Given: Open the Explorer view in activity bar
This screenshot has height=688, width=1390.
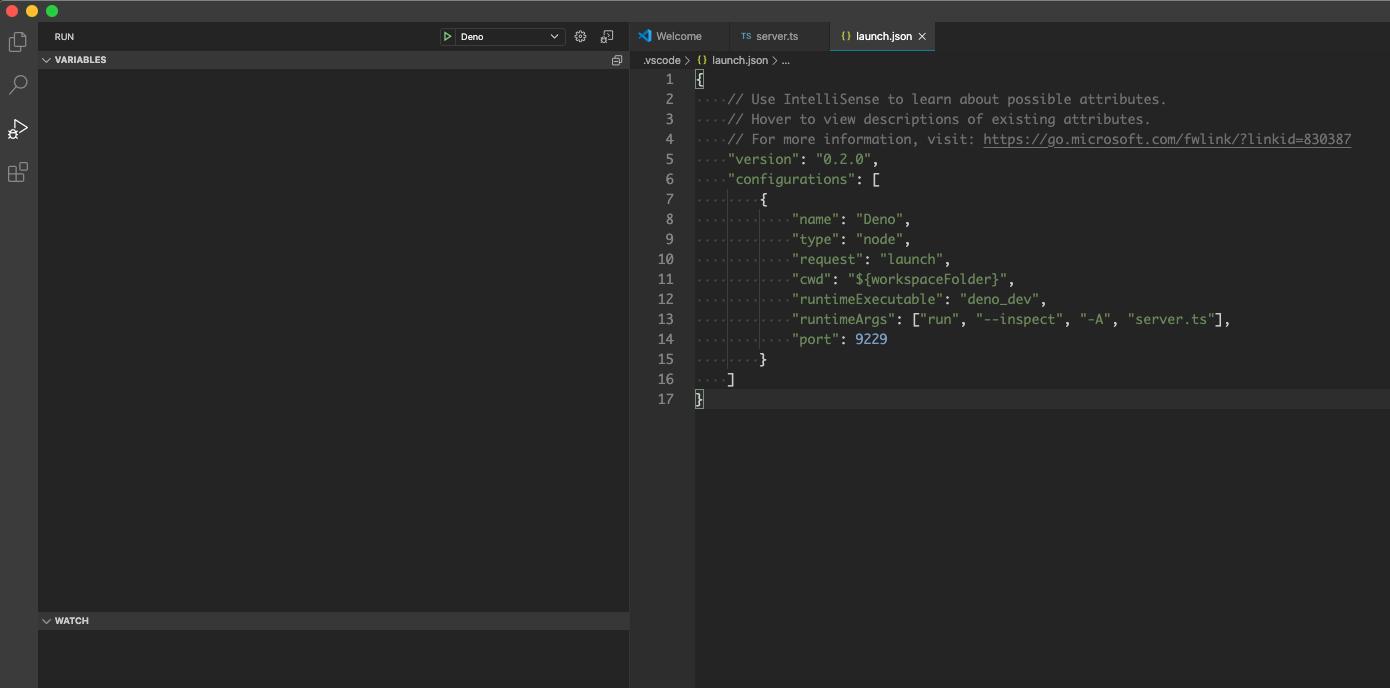Looking at the screenshot, I should point(18,42).
